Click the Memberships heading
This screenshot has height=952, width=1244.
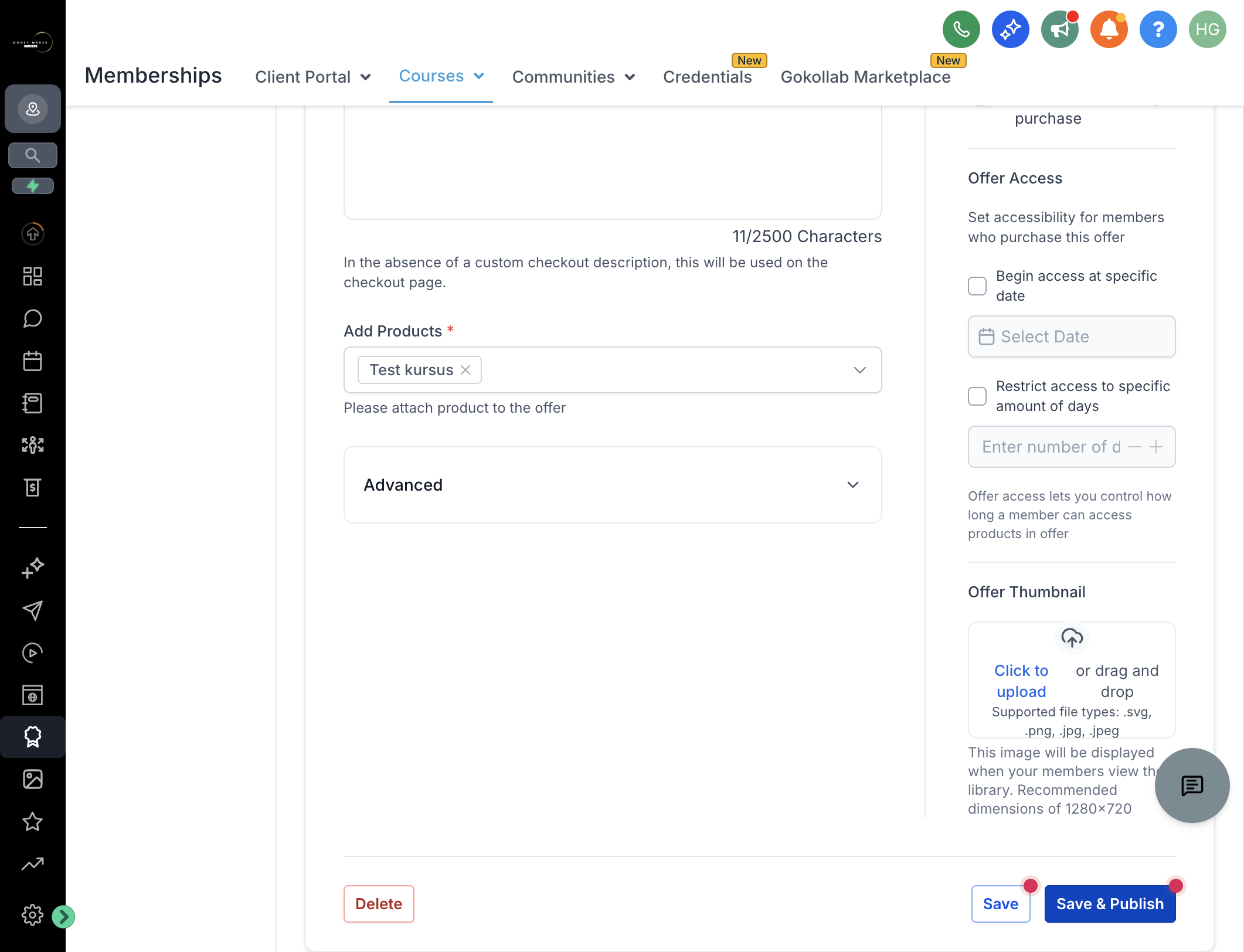153,76
